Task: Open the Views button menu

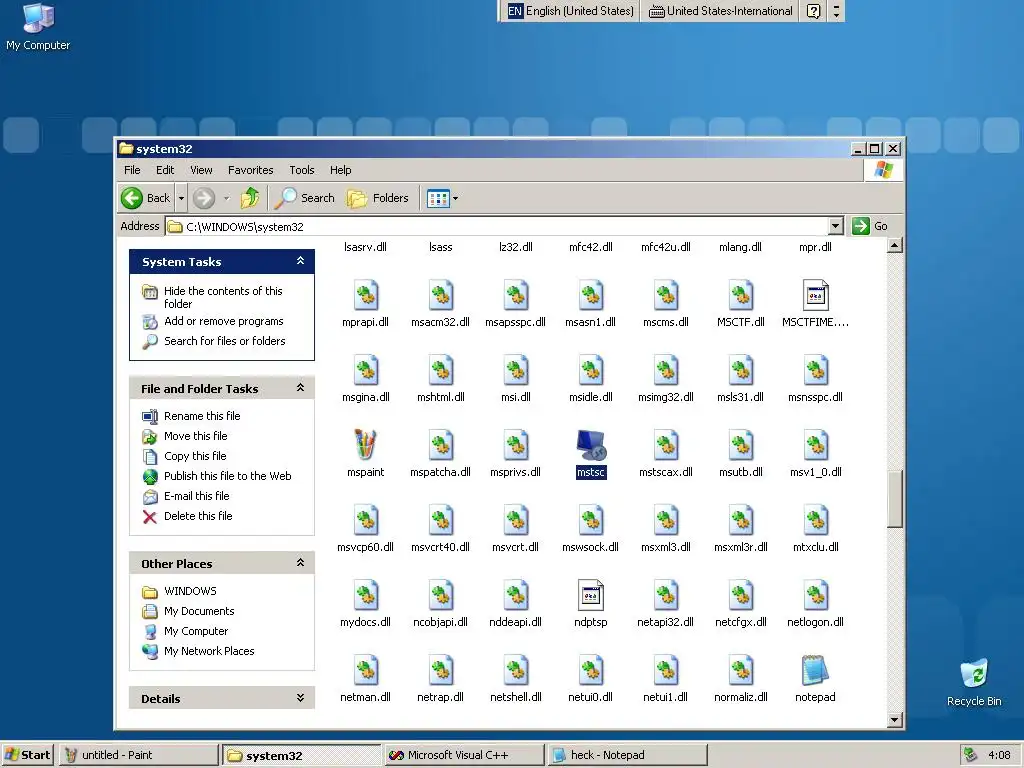Action: [442, 198]
